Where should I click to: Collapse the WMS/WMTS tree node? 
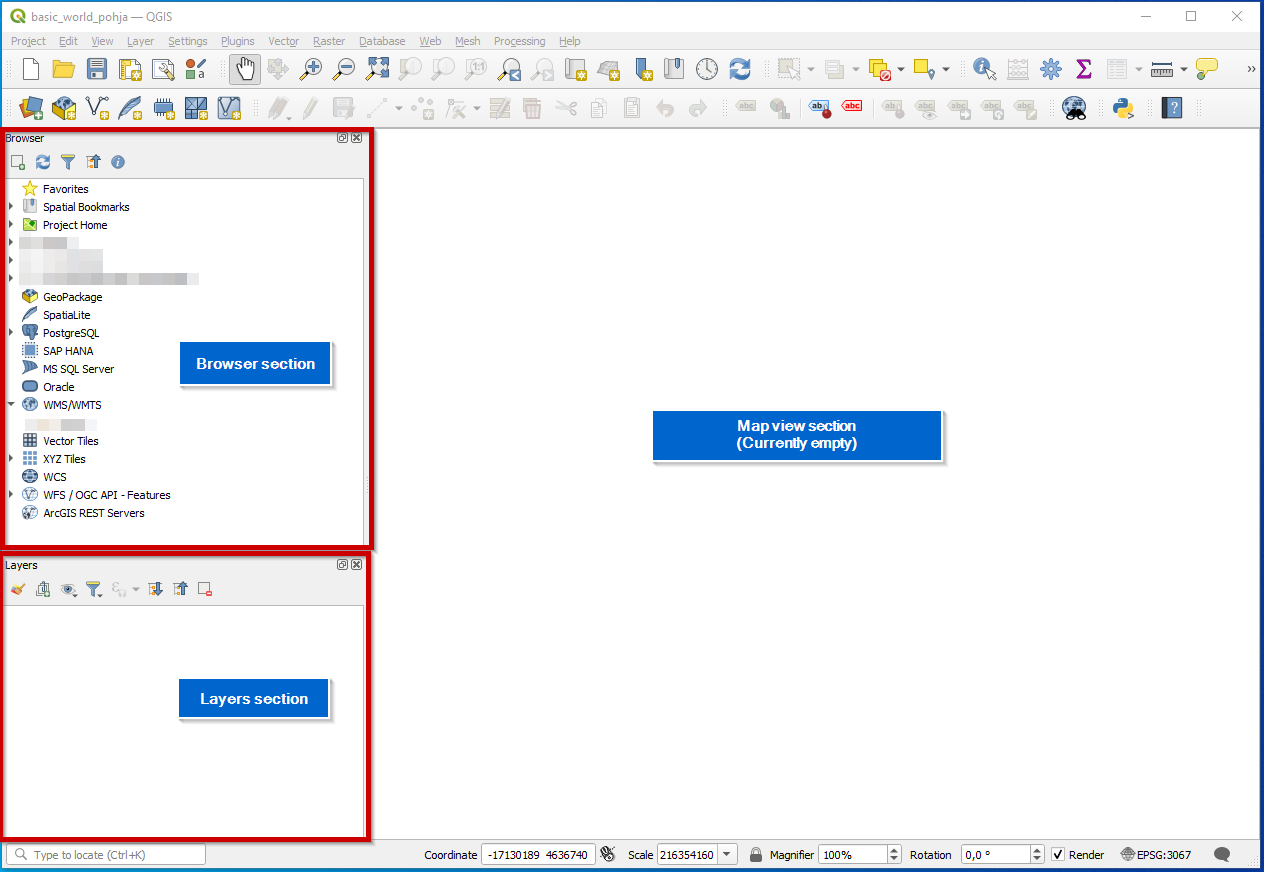tap(11, 405)
